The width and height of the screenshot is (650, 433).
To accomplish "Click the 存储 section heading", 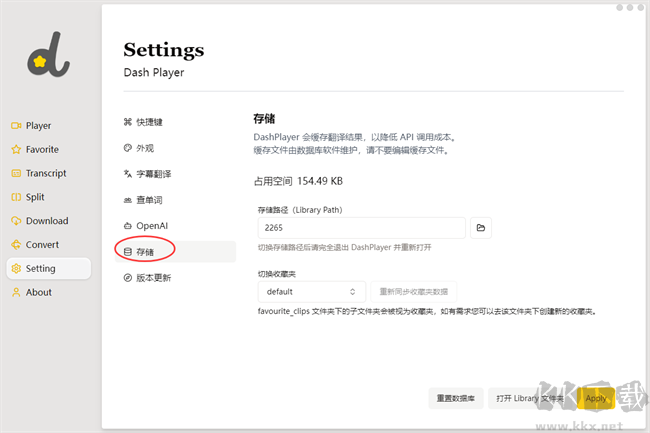I will [264, 119].
